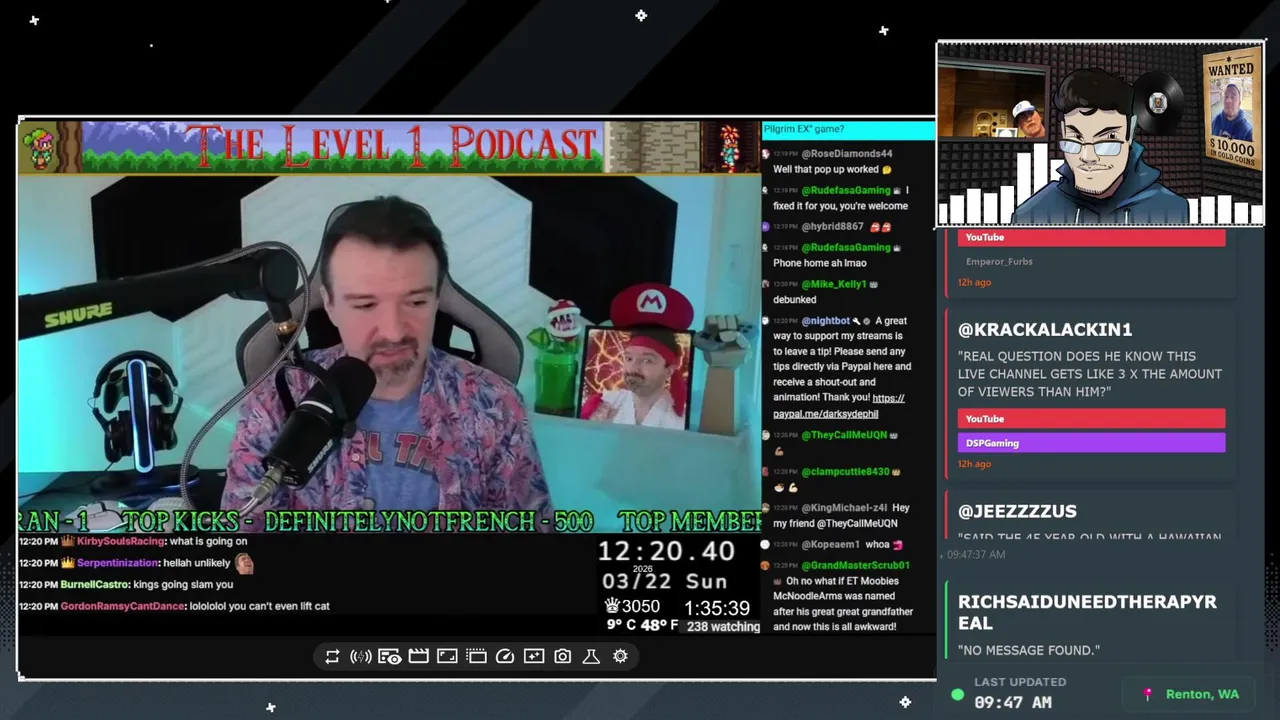The image size is (1280, 720).
Task: Click chat user @KingMichael-z4l
Action: (844, 508)
